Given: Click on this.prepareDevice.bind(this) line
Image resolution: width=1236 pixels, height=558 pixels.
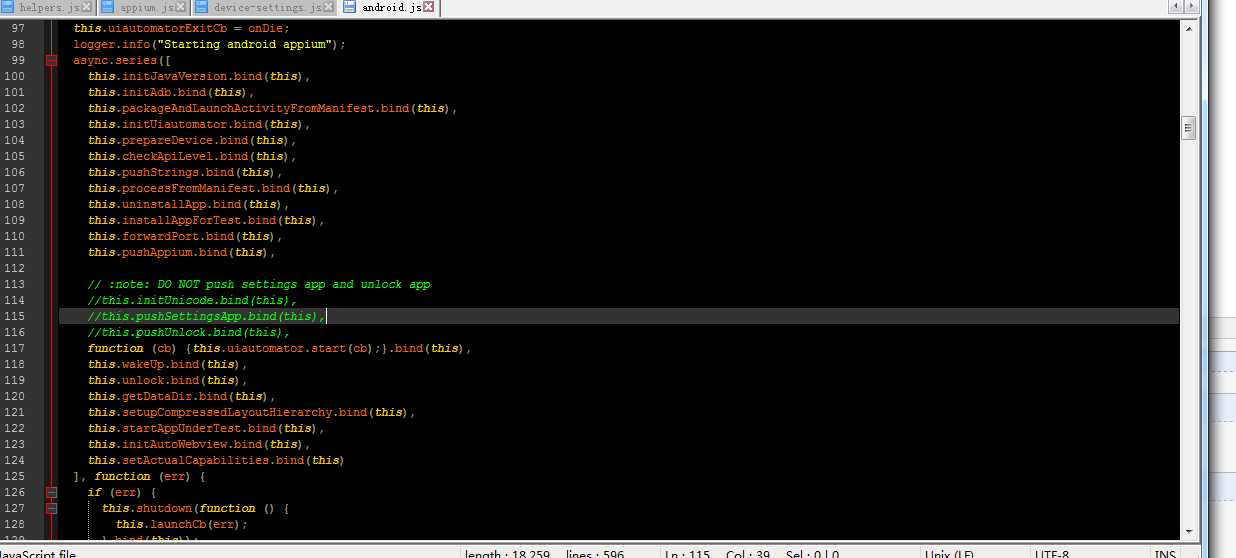Looking at the screenshot, I should [x=192, y=140].
